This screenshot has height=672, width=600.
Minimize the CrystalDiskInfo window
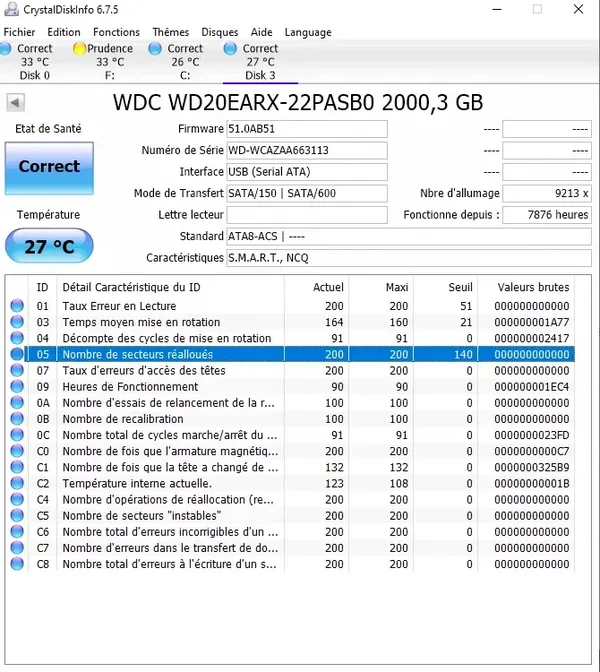tap(497, 9)
